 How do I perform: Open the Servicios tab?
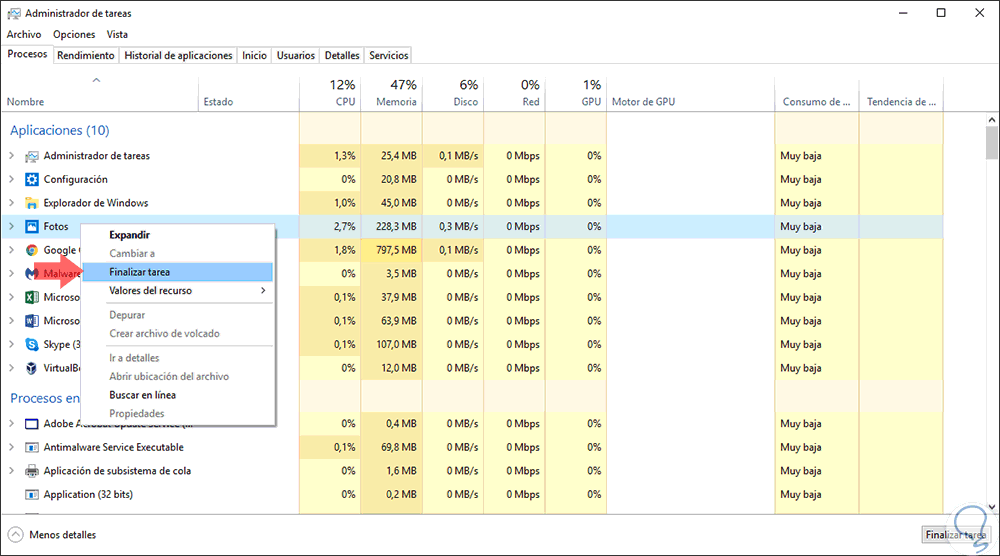point(389,56)
